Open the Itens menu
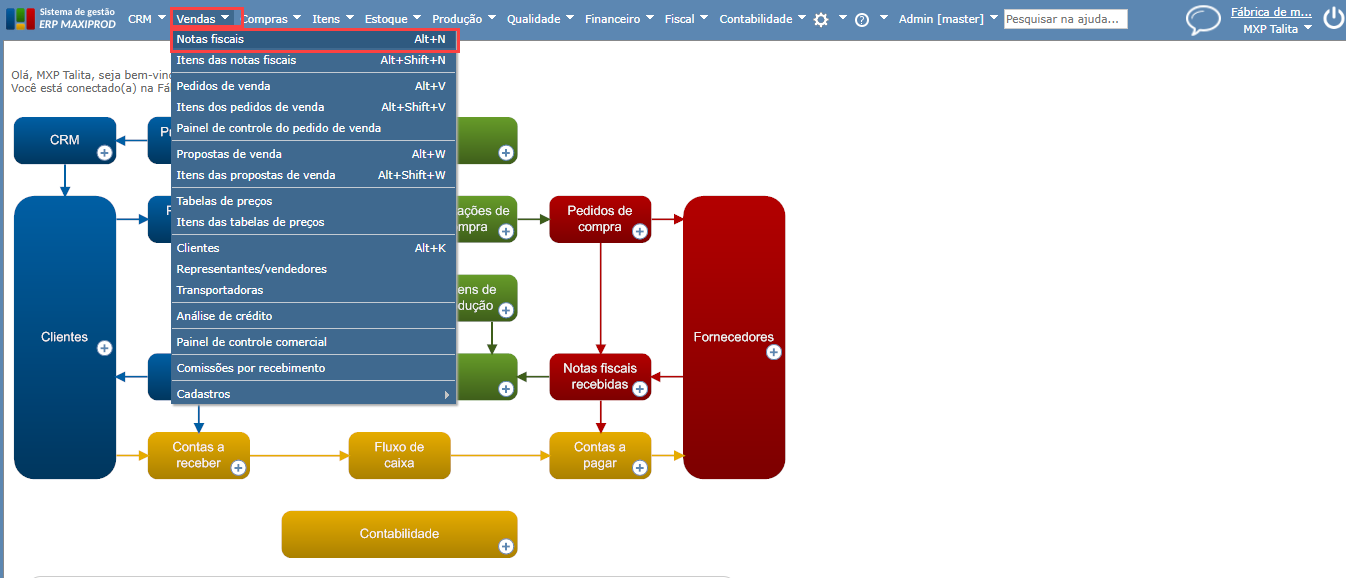This screenshot has width=1346, height=578. click(332, 19)
